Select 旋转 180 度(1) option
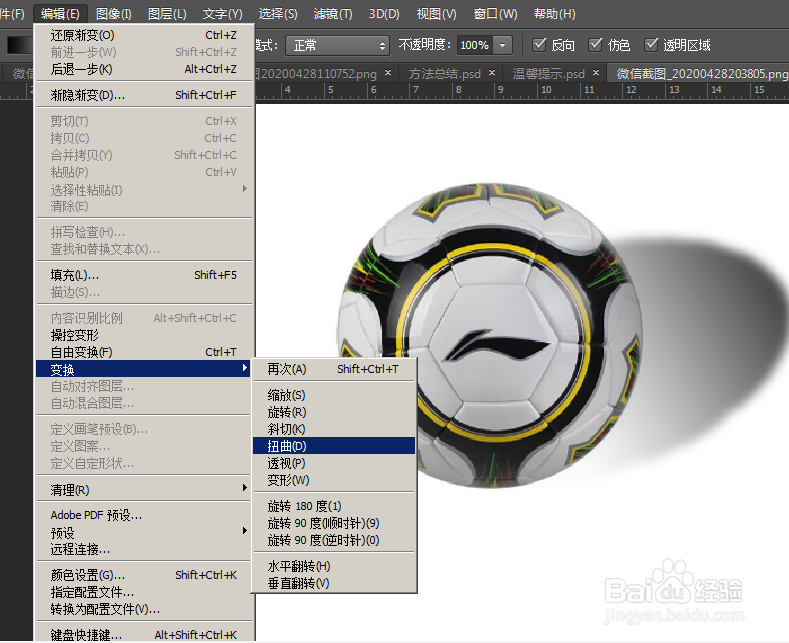The height and width of the screenshot is (643, 789). click(x=334, y=506)
